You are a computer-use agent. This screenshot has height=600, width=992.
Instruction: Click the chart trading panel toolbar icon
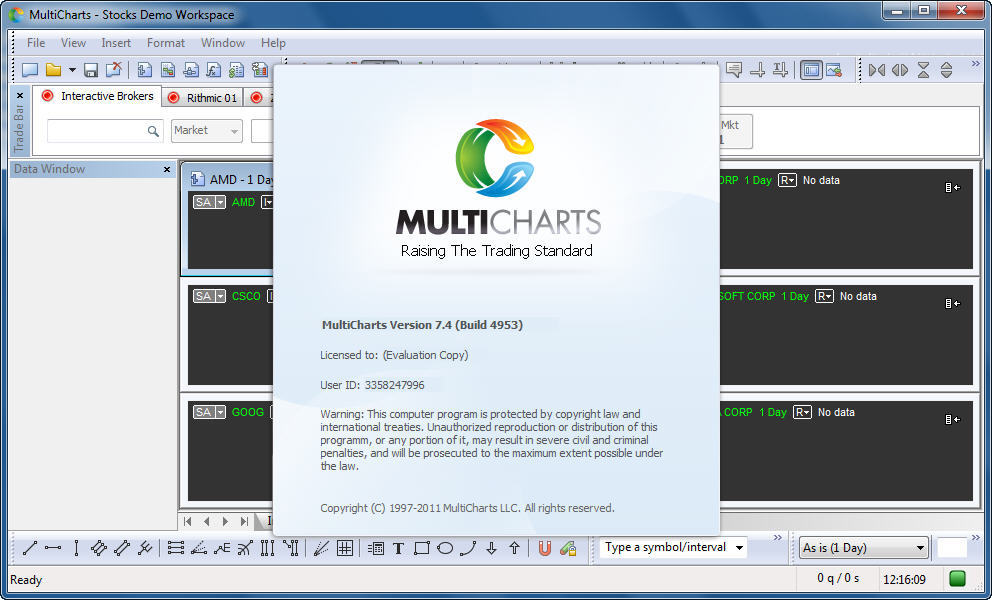pyautogui.click(x=834, y=70)
